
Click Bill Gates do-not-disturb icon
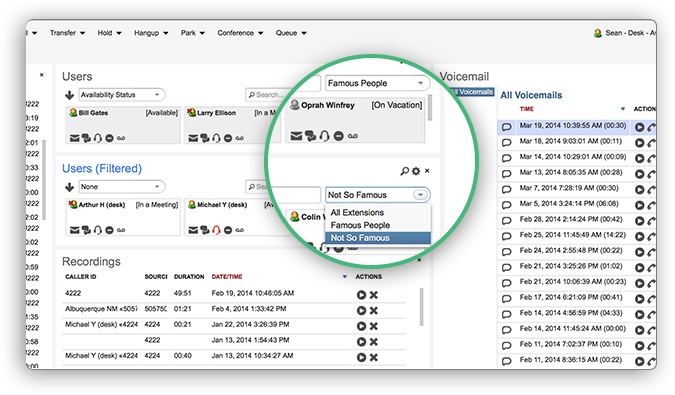(109, 138)
